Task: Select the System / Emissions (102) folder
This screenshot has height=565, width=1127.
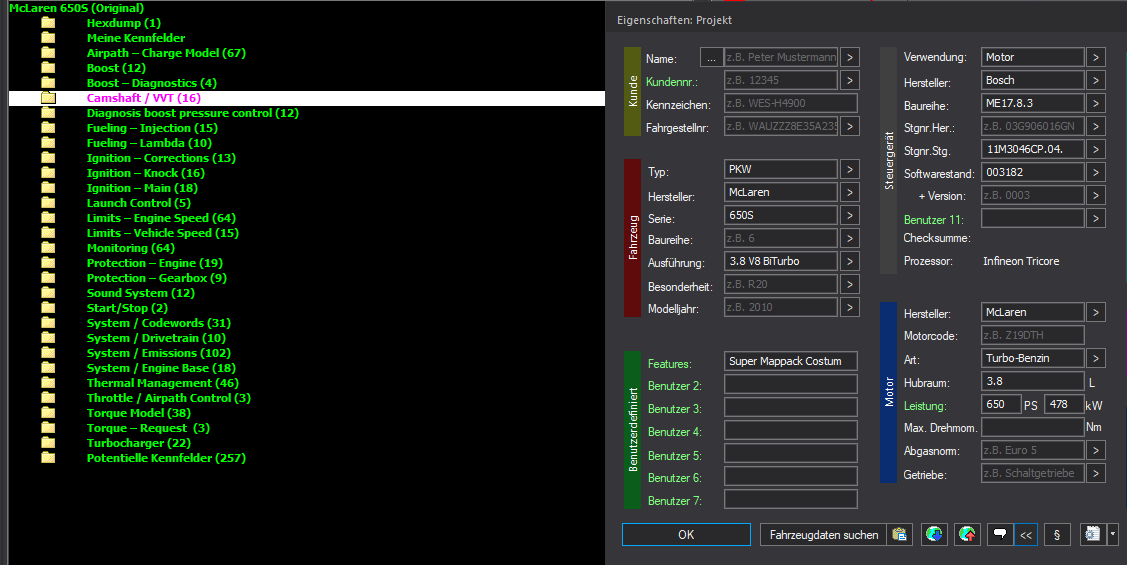Action: [158, 354]
